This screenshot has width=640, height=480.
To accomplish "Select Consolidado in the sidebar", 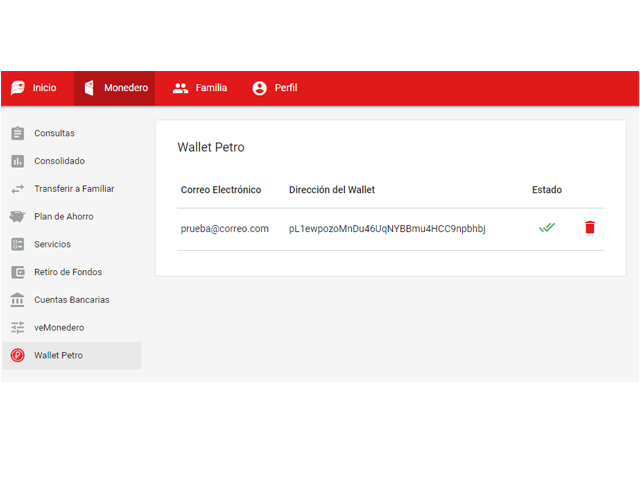I will click(71, 161).
